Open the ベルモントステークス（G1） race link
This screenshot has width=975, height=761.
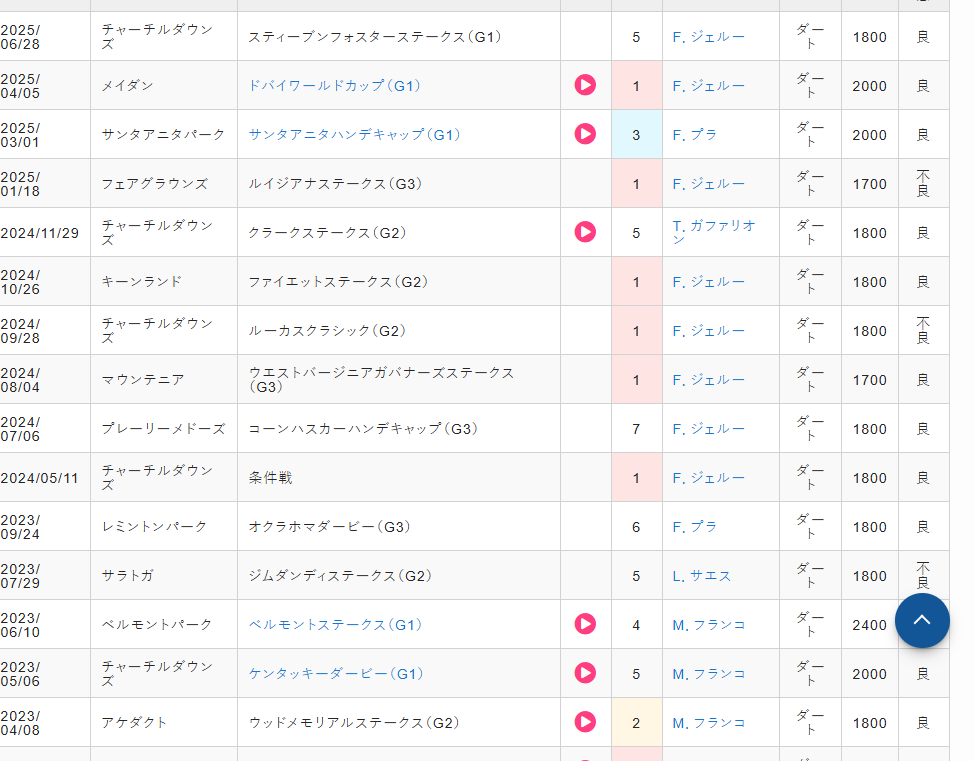click(x=335, y=625)
